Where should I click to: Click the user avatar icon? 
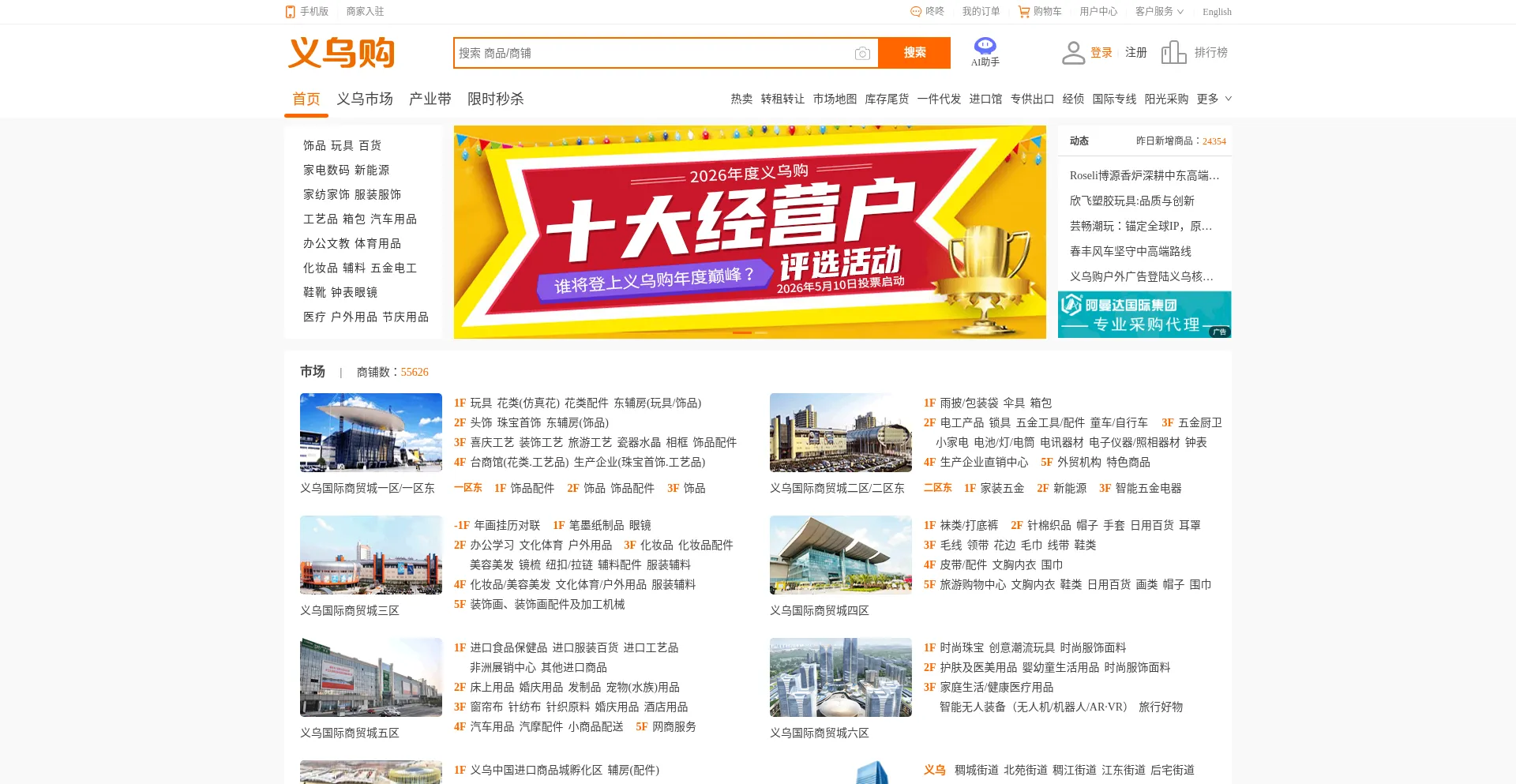(1073, 53)
